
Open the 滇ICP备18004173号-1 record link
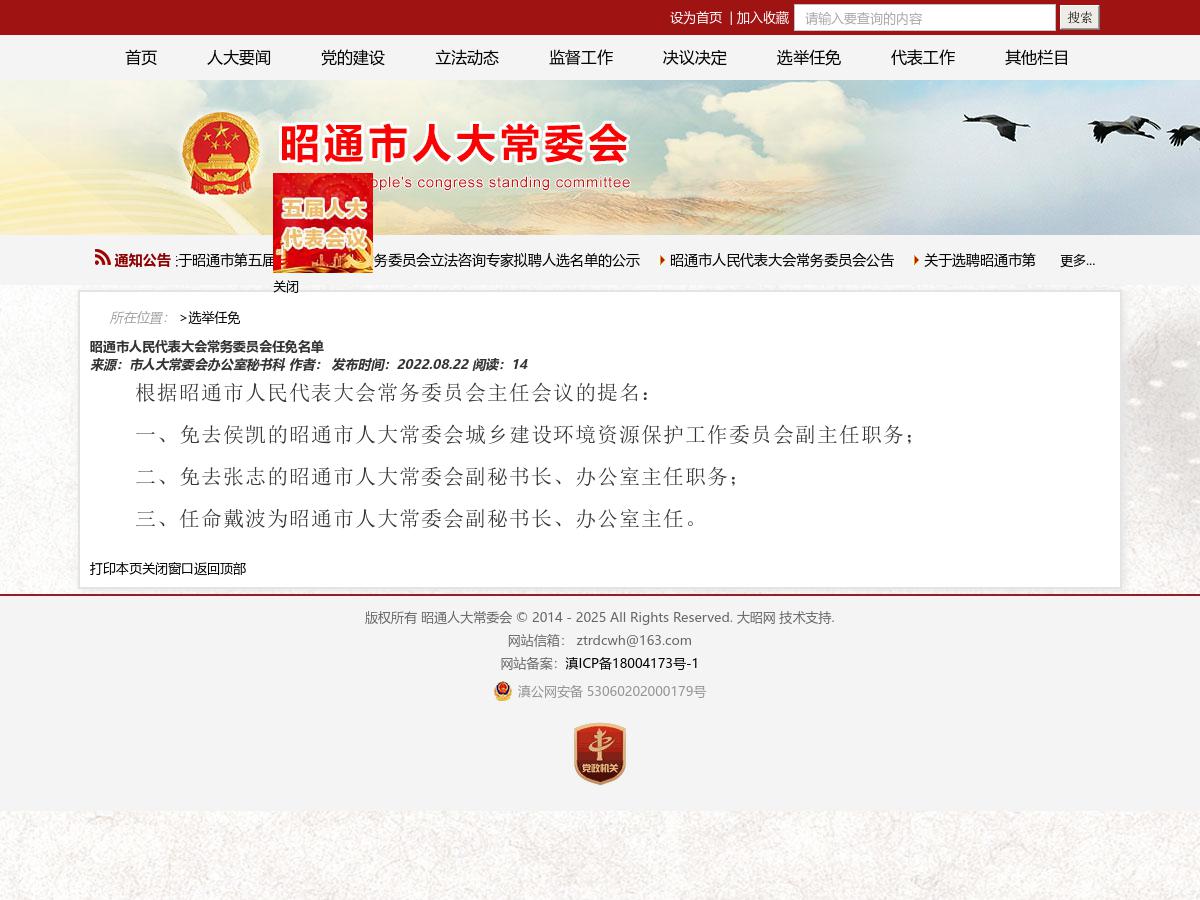(631, 663)
